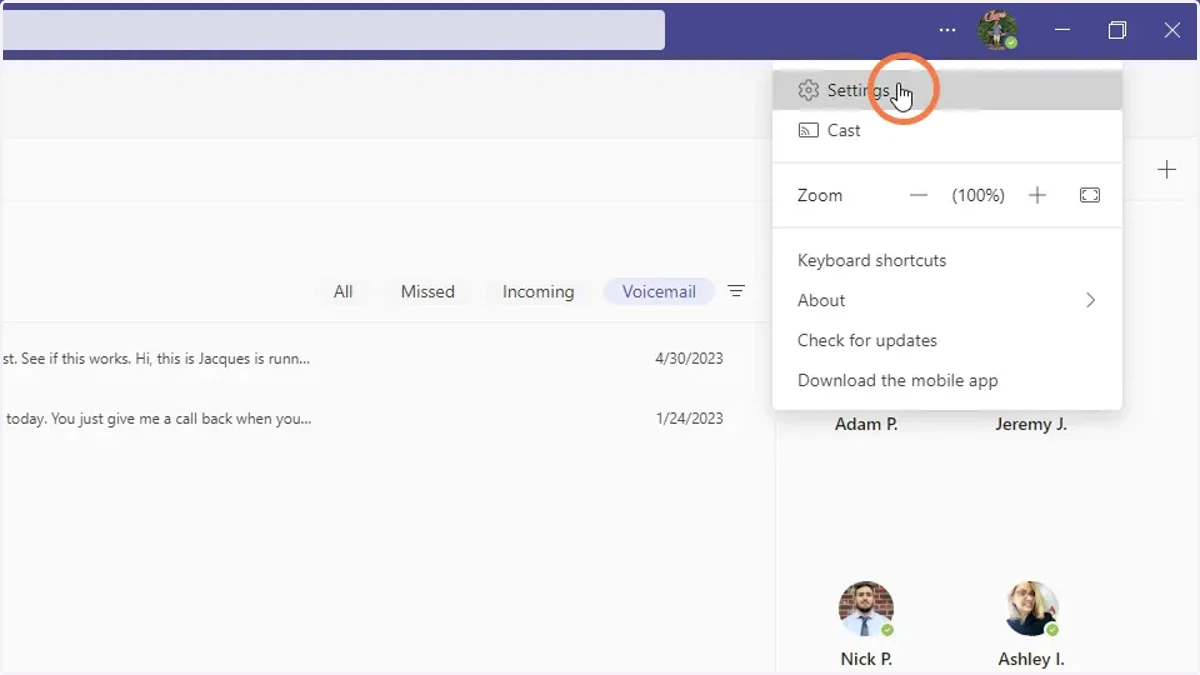Open Settings from the dropdown menu
Viewport: 1200px width, 675px height.
[947, 90]
